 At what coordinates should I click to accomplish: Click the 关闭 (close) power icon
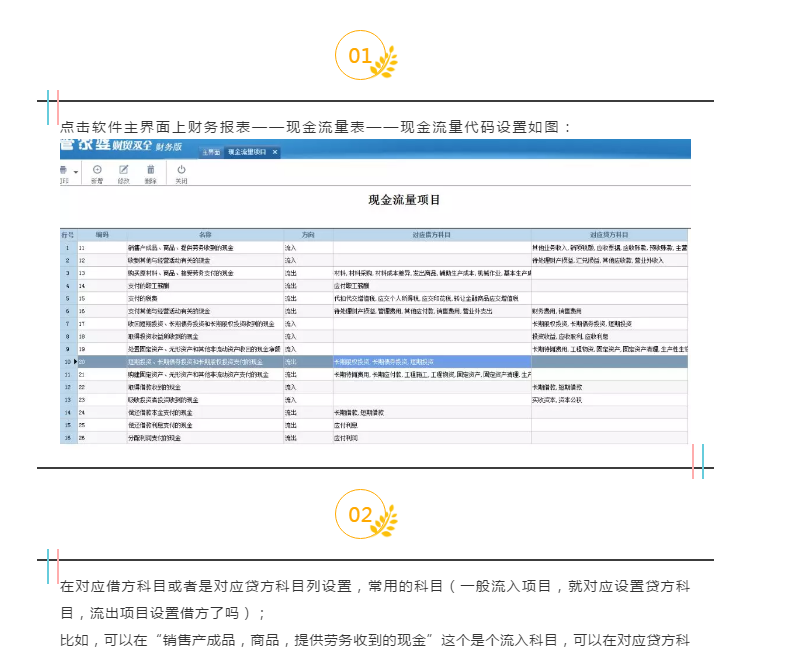[x=182, y=173]
